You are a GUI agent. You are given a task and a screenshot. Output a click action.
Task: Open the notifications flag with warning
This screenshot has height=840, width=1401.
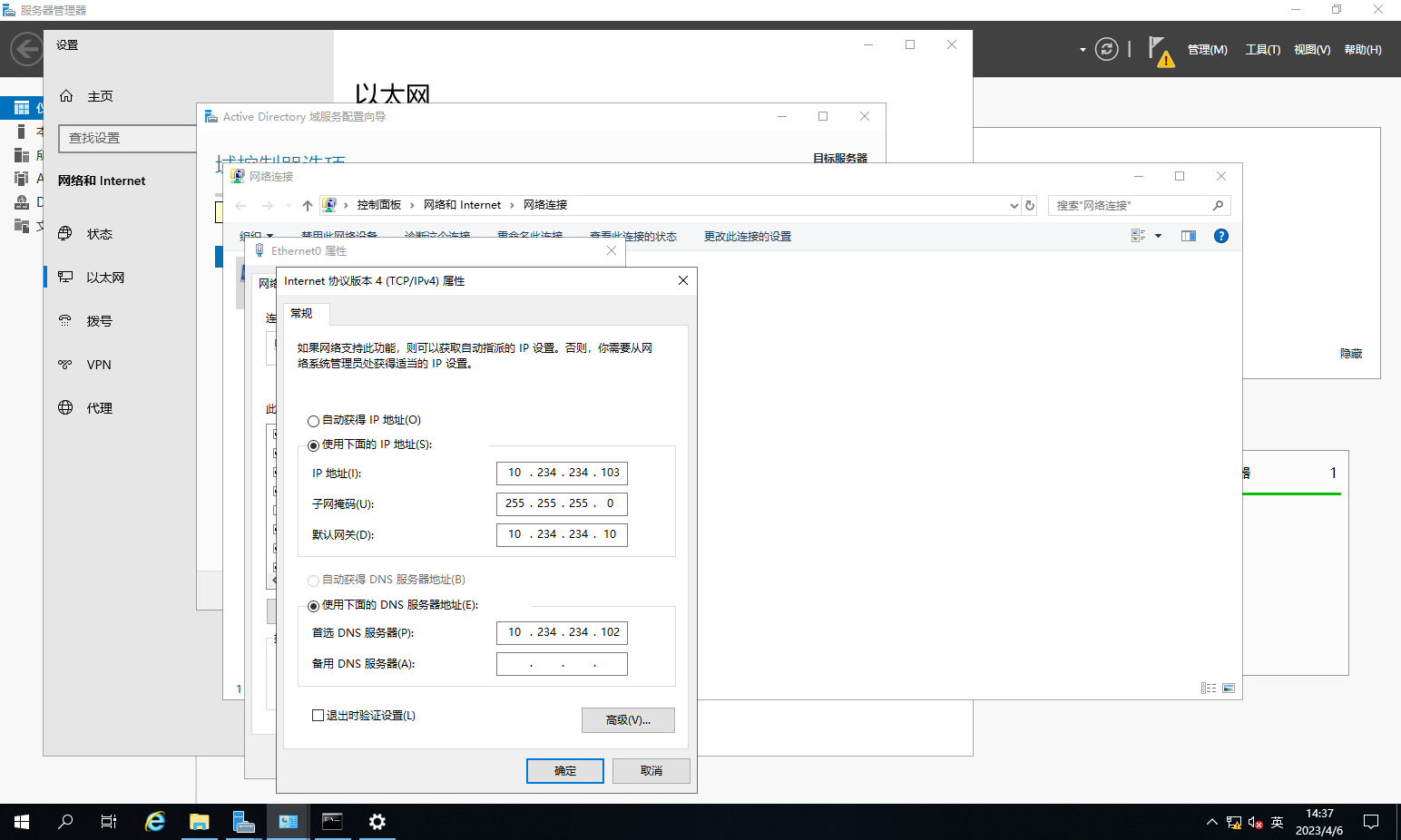[1159, 50]
